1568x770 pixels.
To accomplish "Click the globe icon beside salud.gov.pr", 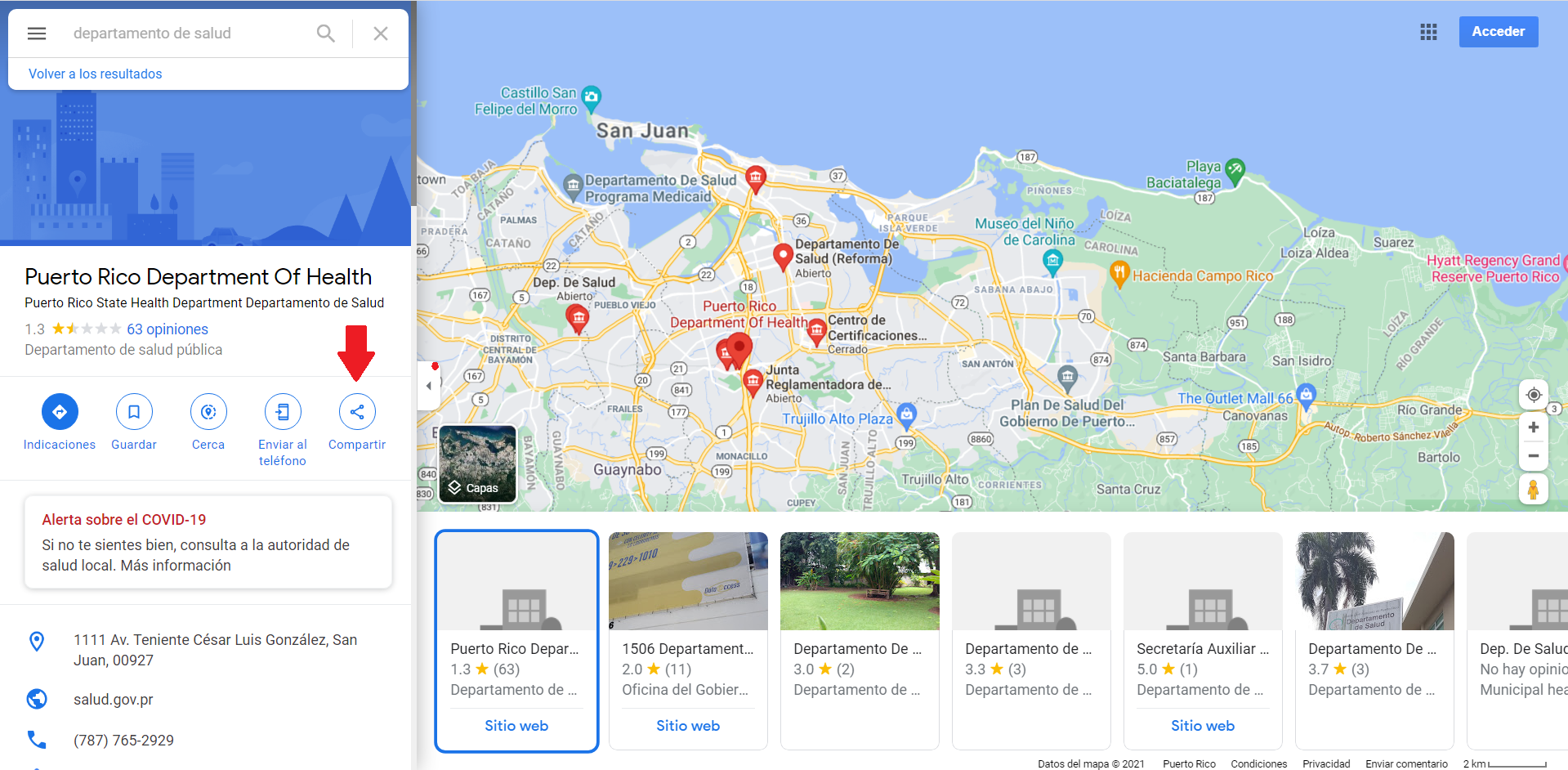I will point(37,699).
